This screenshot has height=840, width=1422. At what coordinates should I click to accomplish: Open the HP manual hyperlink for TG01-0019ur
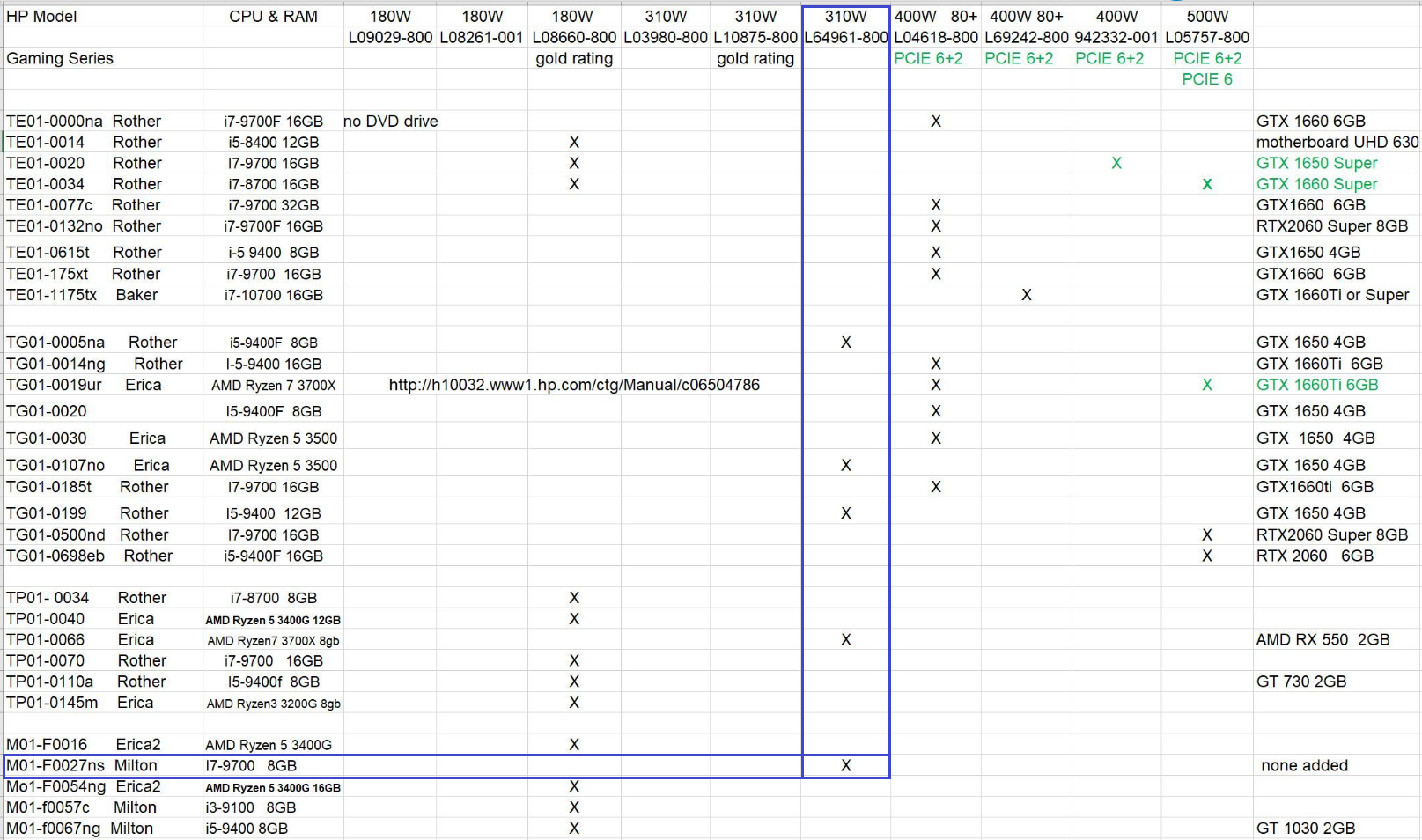coord(574,385)
